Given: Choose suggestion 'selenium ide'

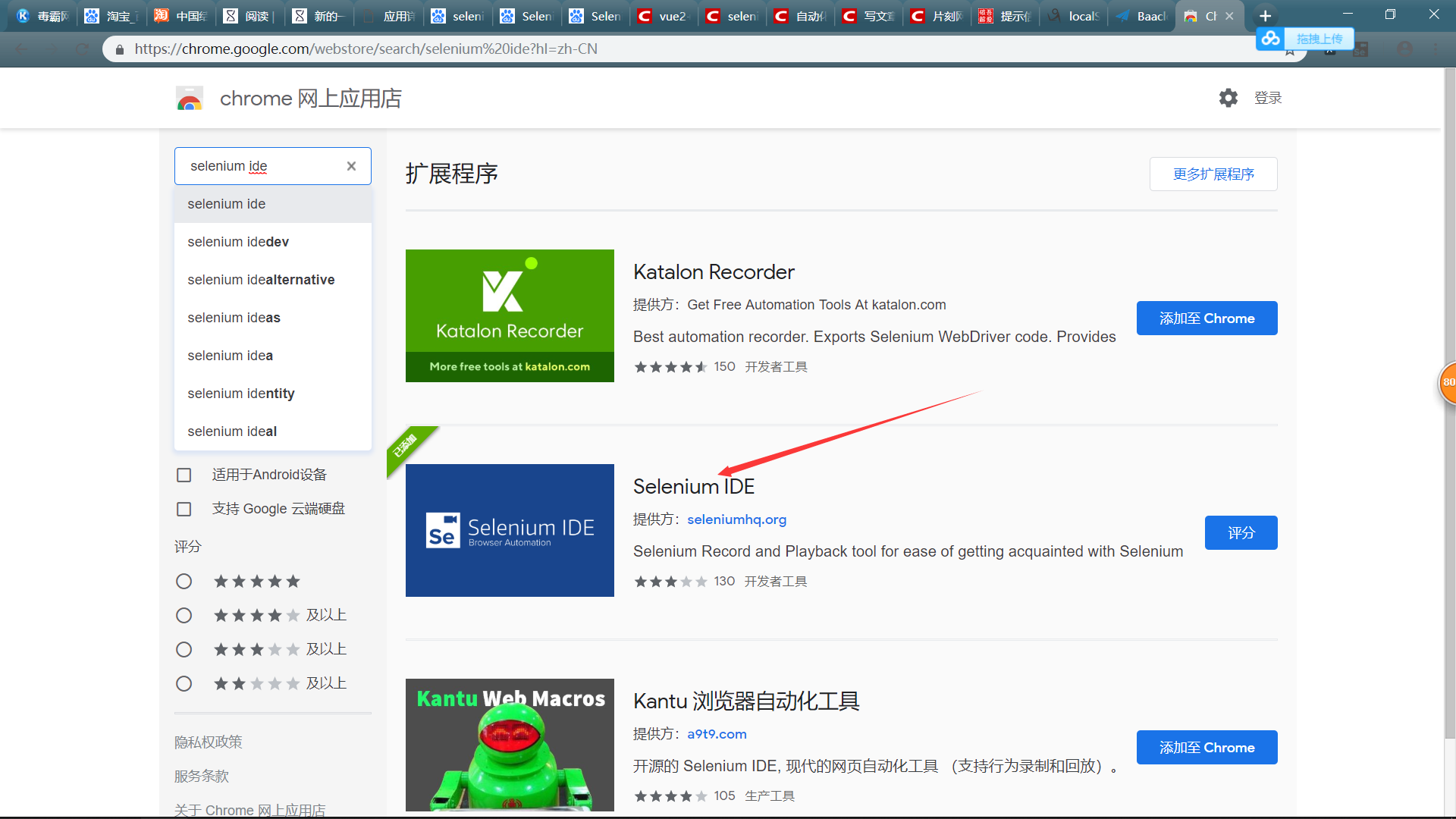Looking at the screenshot, I should pyautogui.click(x=273, y=204).
